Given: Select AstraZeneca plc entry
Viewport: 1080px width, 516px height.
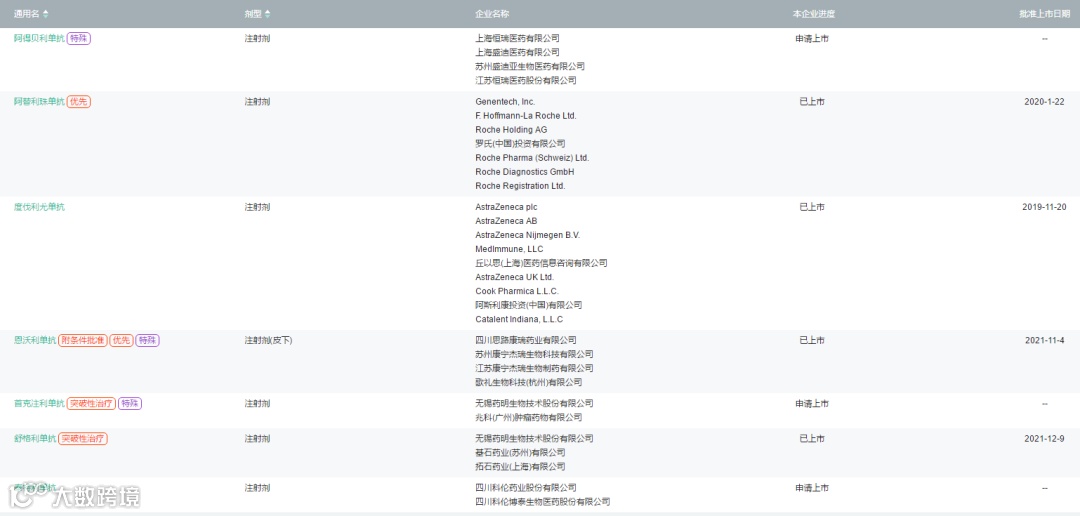Looking at the screenshot, I should [506, 207].
